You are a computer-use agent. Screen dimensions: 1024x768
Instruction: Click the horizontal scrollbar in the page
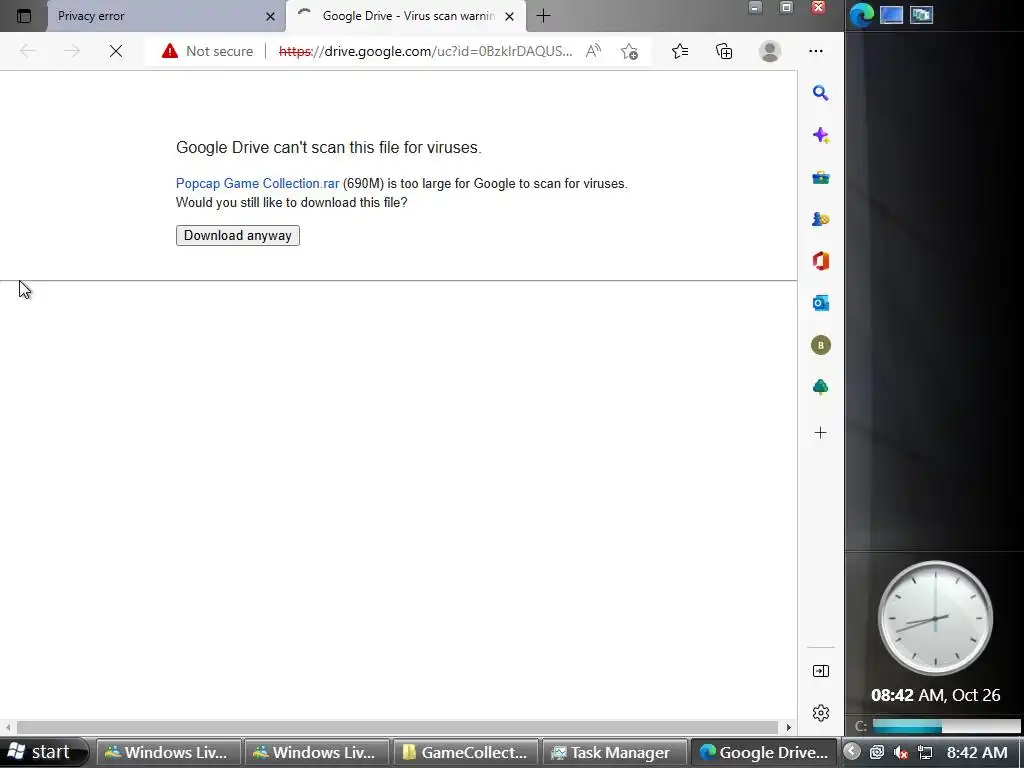pos(397,728)
